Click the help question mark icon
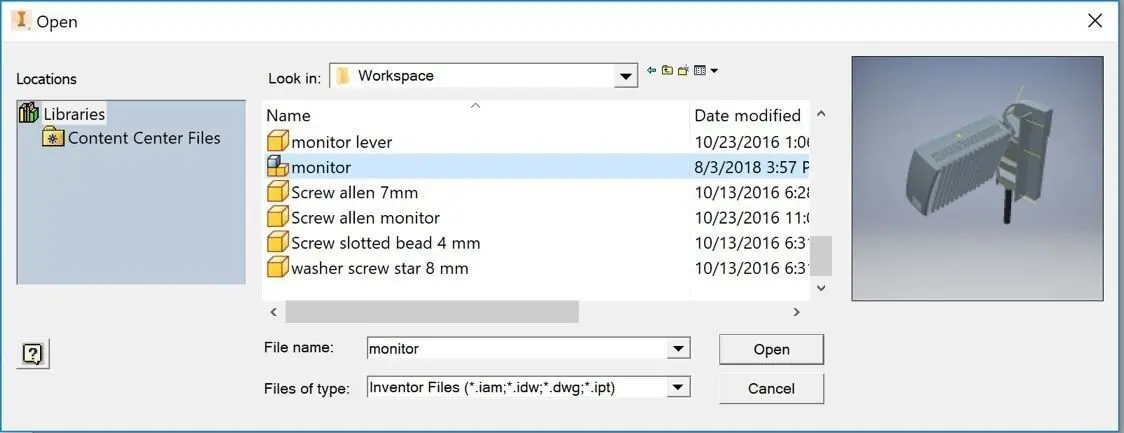Viewport: 1124px width, 433px height. pyautogui.click(x=33, y=353)
